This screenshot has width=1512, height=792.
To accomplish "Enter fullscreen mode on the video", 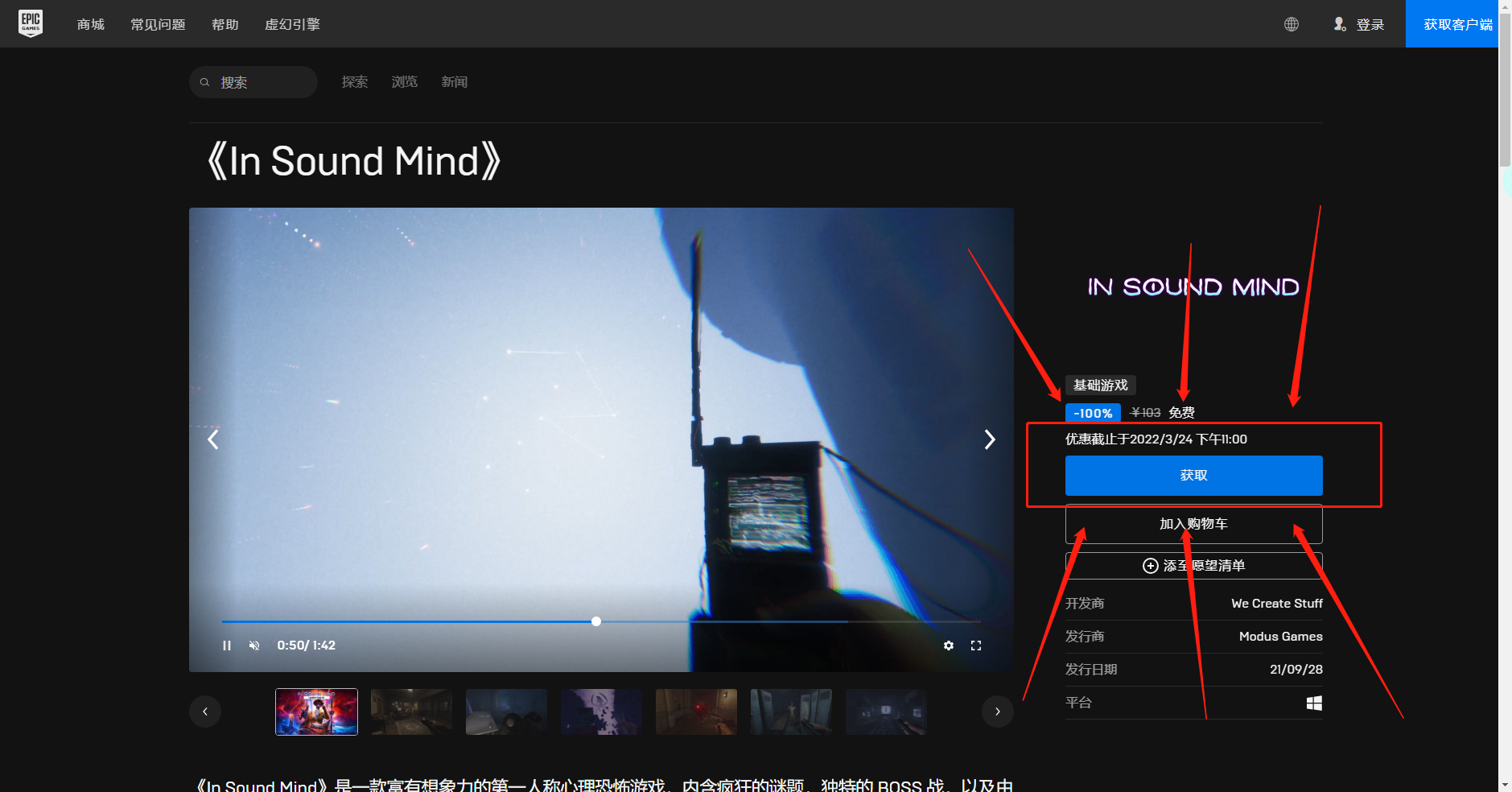I will tap(976, 645).
